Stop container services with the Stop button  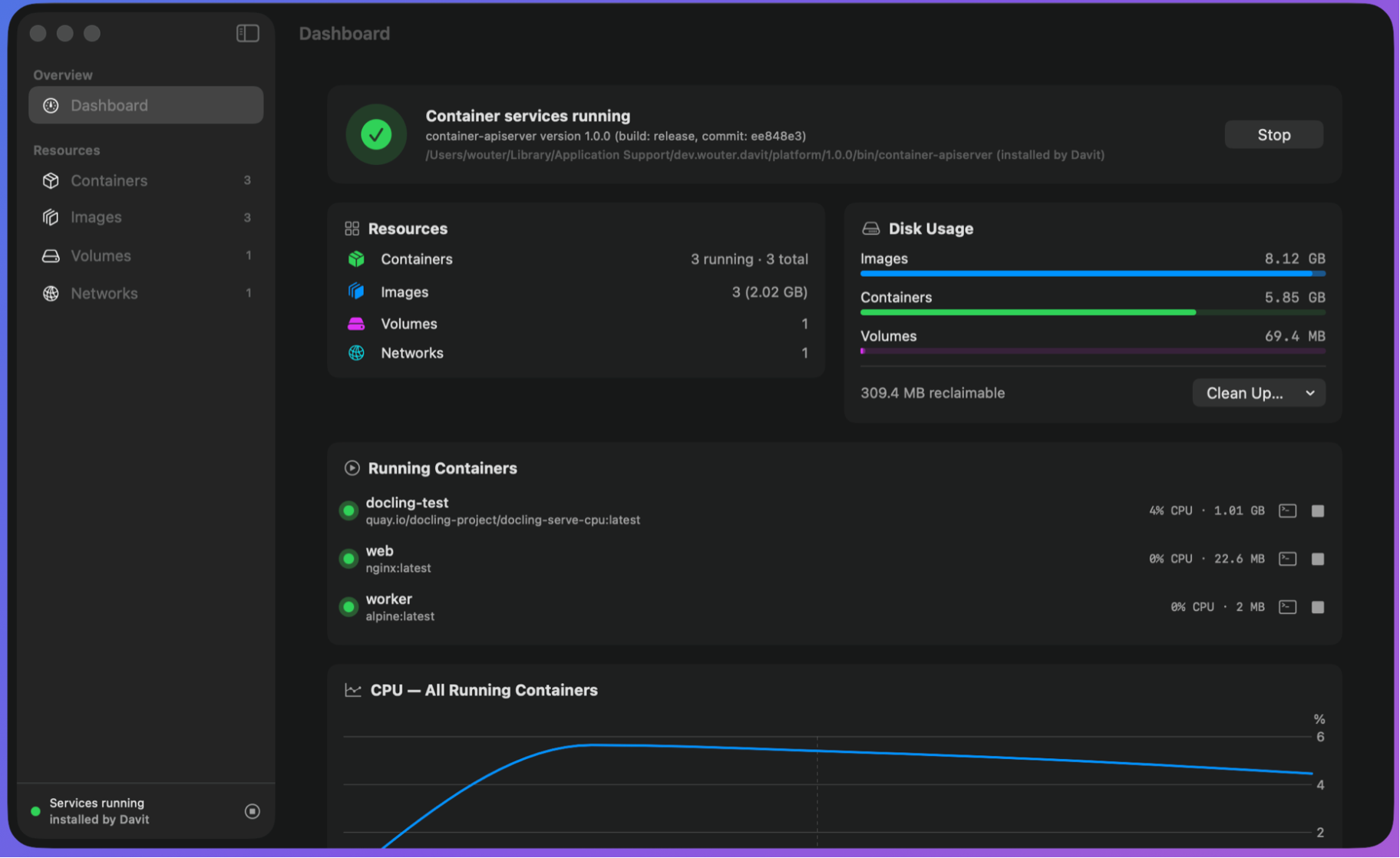(1273, 134)
